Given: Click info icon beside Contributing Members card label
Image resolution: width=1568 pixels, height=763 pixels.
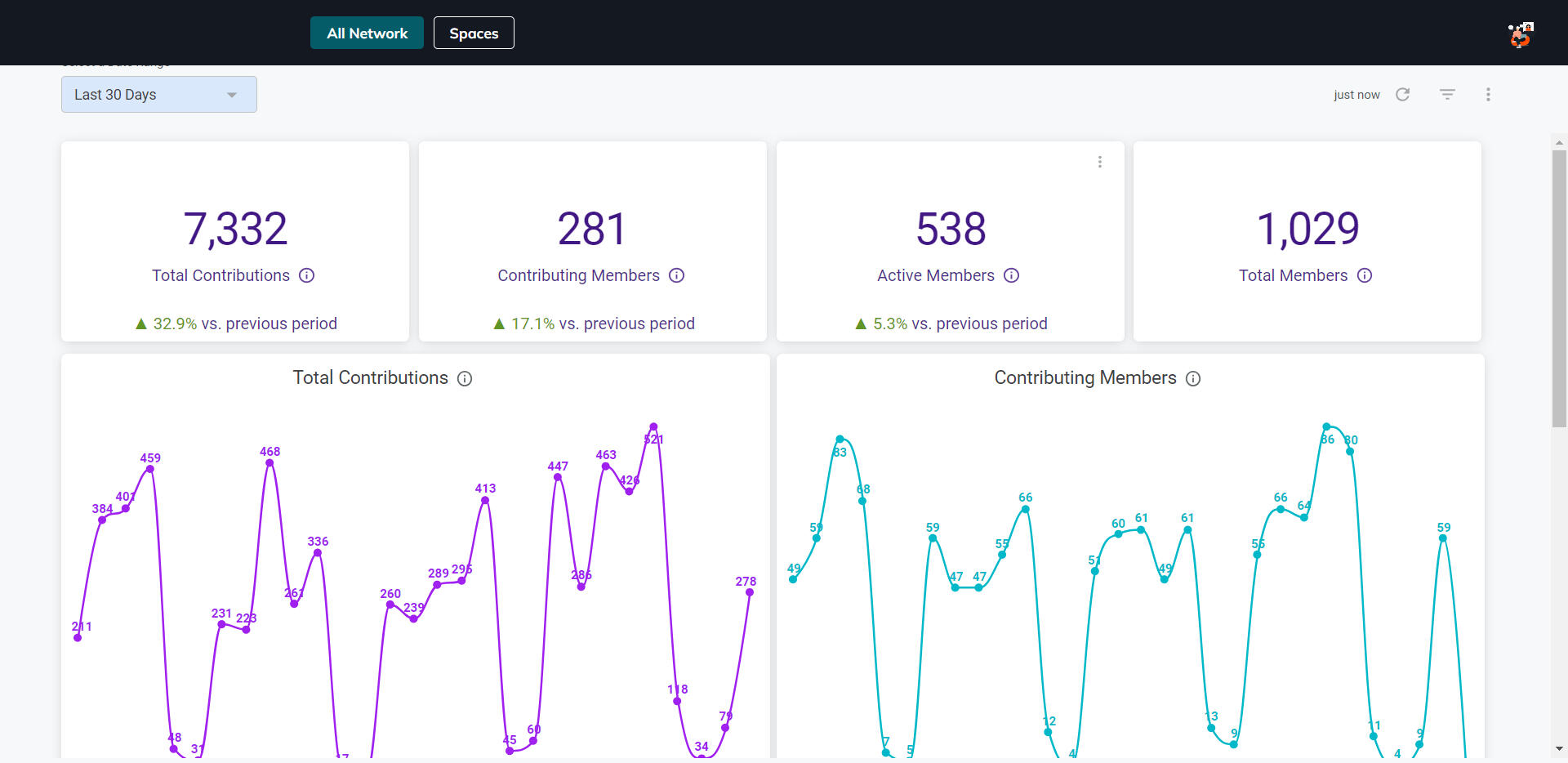Looking at the screenshot, I should 676,276.
